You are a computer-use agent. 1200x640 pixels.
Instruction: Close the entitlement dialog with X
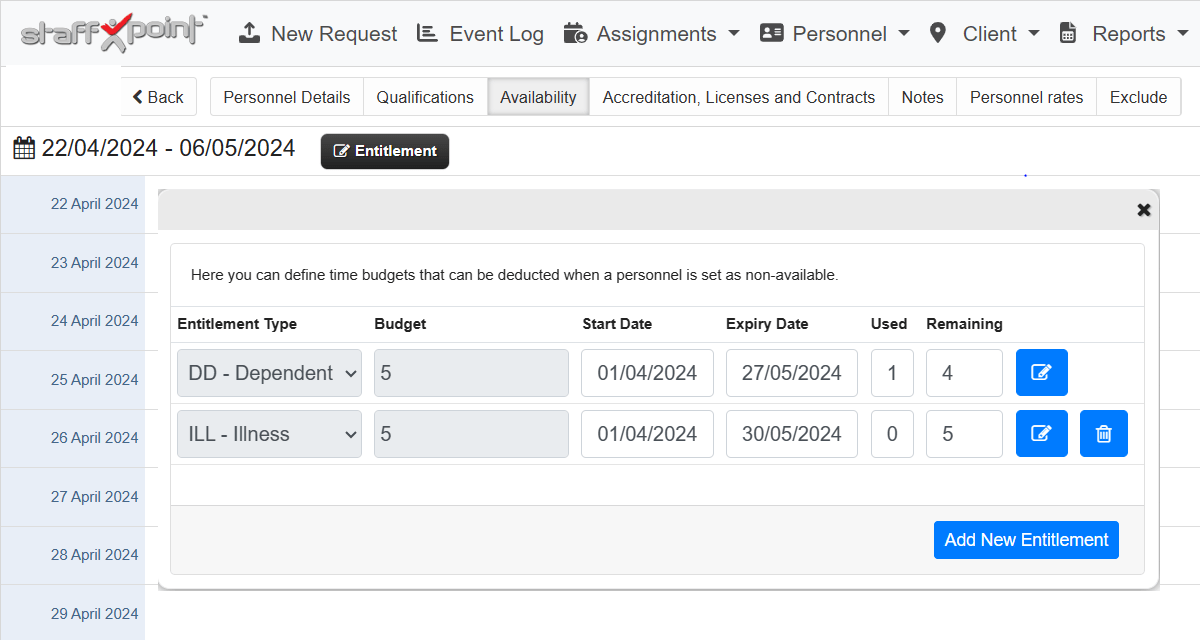pos(1143,210)
